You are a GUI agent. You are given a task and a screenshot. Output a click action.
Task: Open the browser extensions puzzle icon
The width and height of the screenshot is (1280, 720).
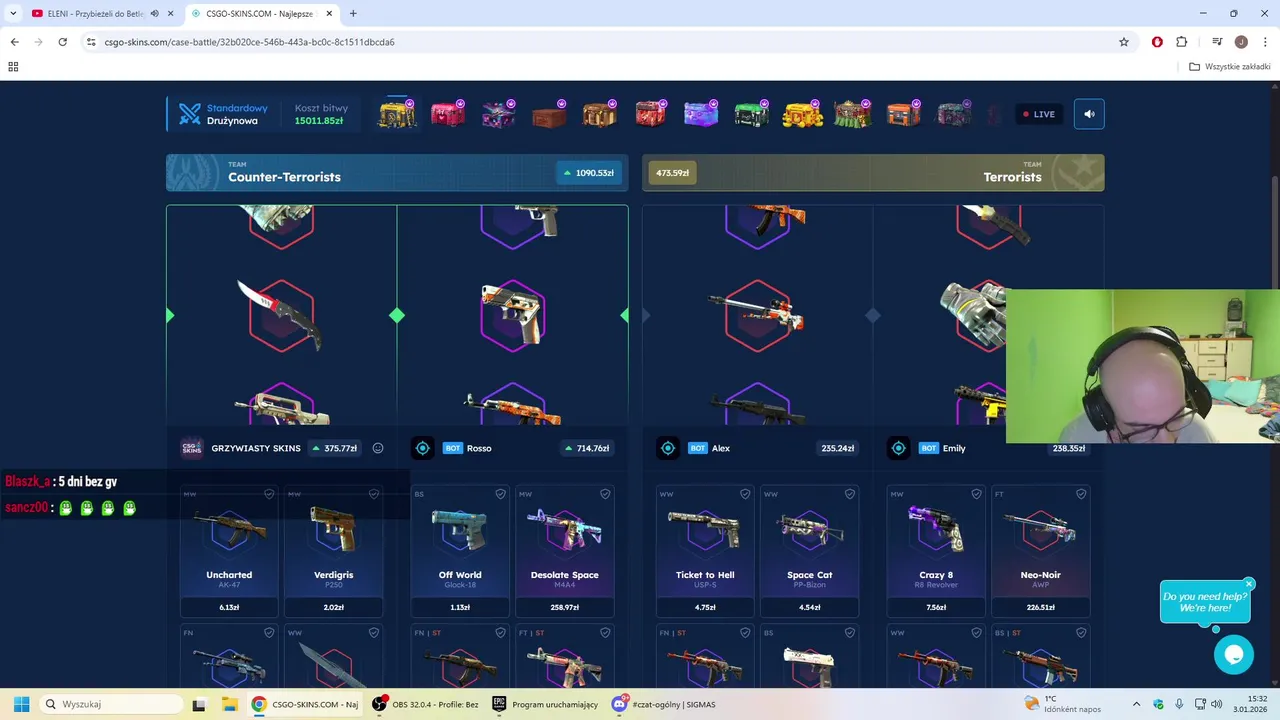coord(1181,42)
